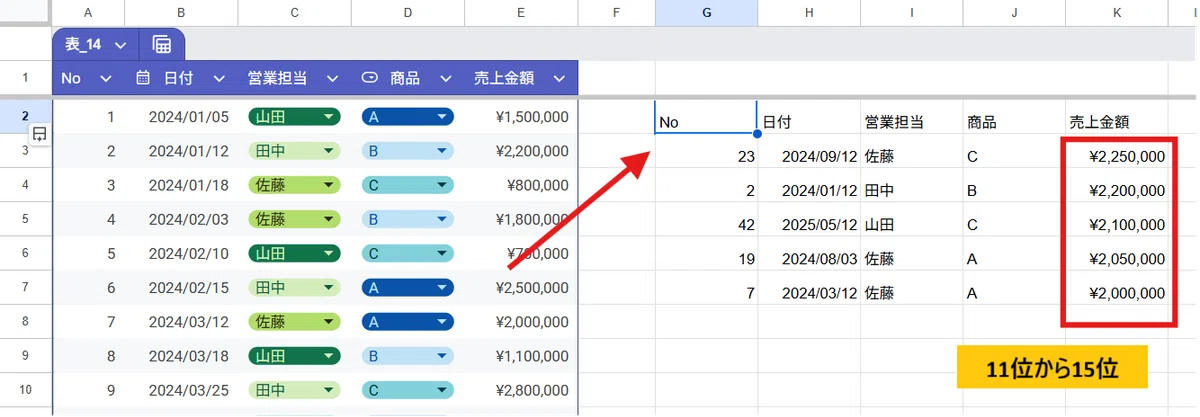Screen dimensions: 1200x417
Task: Select row header 1
Action: pyautogui.click(x=26, y=78)
